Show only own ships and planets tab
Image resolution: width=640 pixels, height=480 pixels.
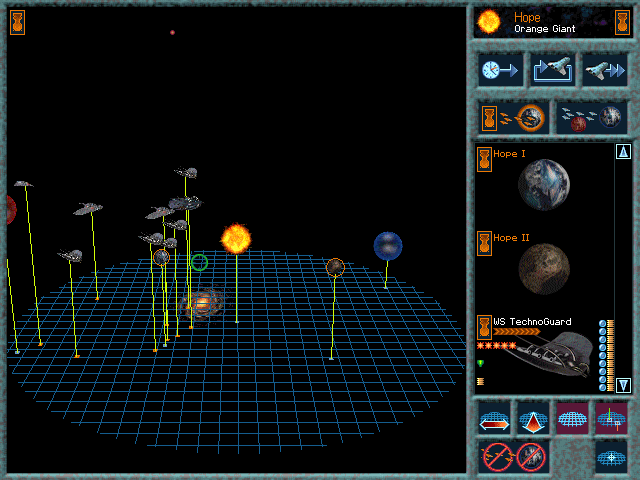[x=514, y=118]
